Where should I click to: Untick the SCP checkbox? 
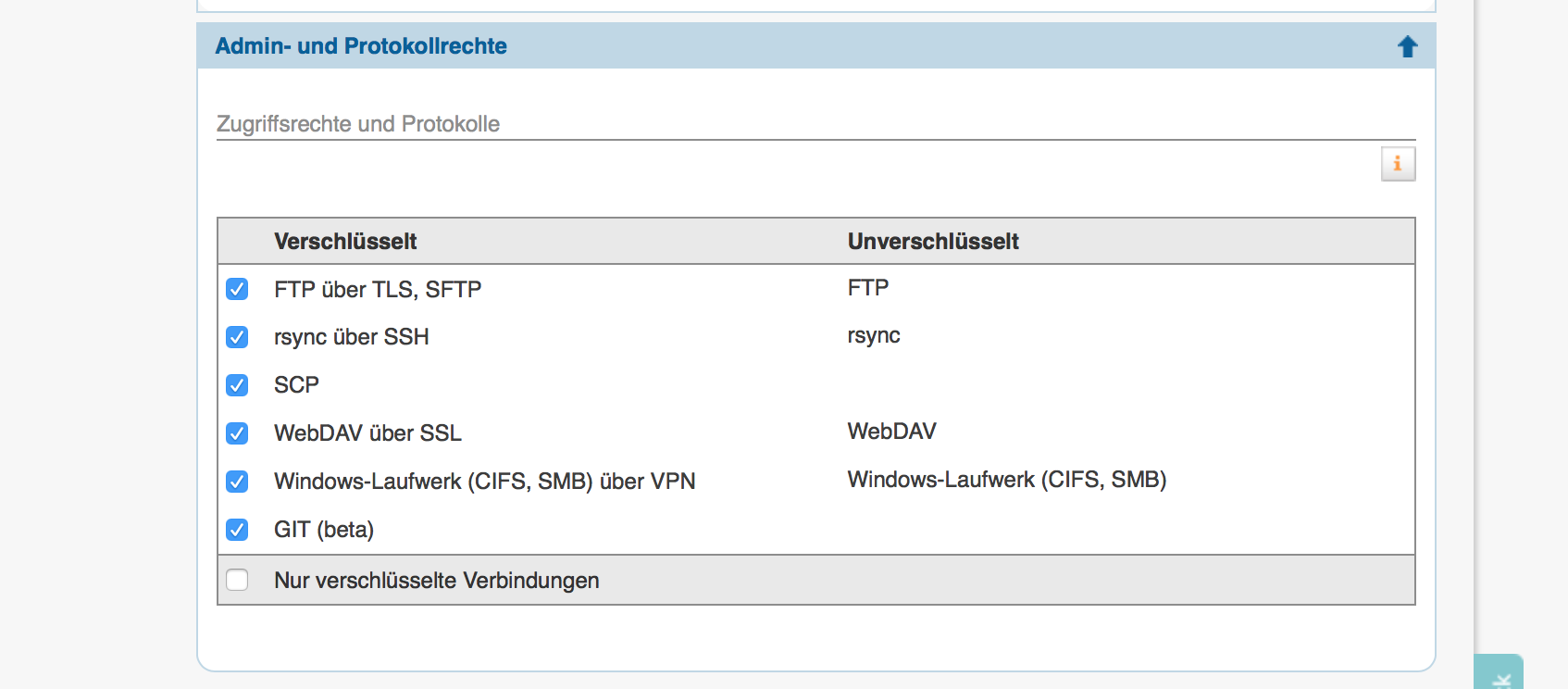237,385
